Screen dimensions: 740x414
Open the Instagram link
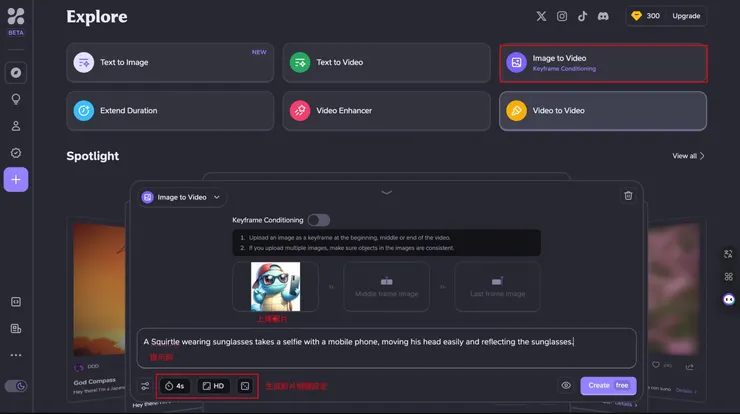(562, 16)
